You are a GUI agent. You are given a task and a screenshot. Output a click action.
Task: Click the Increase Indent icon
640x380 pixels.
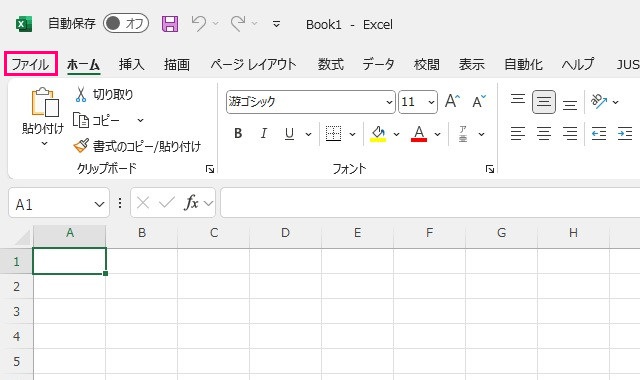pos(625,133)
